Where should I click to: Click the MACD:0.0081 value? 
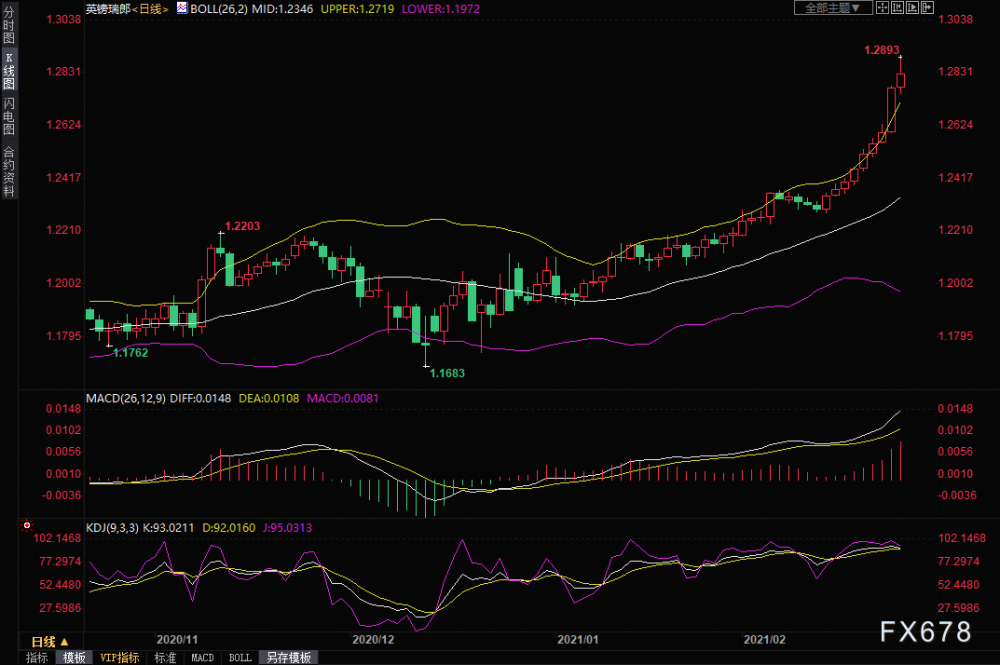pyautogui.click(x=342, y=398)
